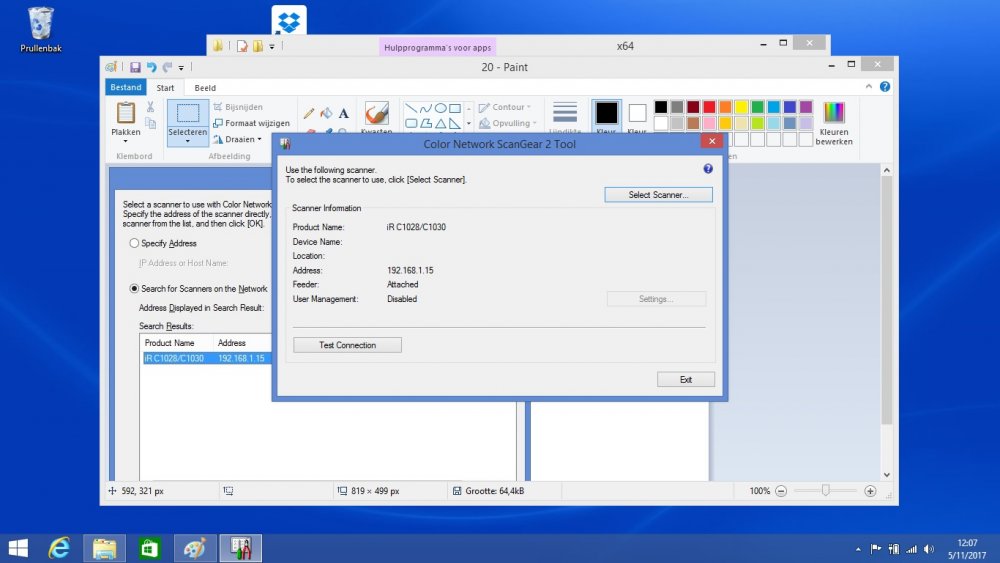This screenshot has width=1000, height=563.
Task: Choose Search for Scanners on the Network
Action: (x=134, y=289)
